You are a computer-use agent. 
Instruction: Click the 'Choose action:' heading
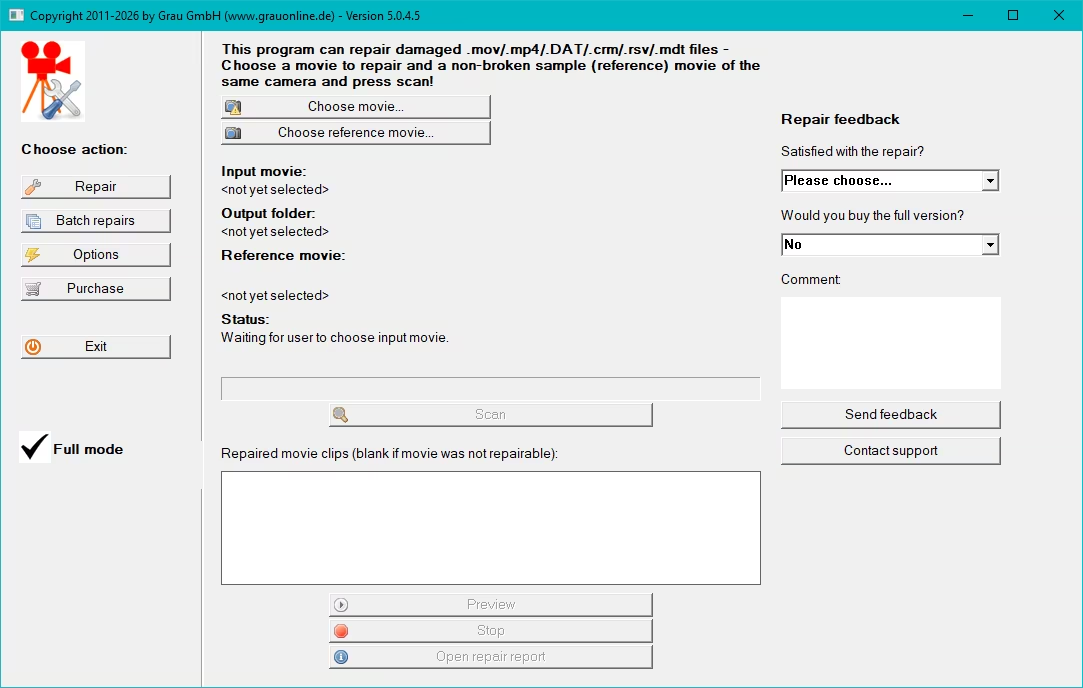(74, 149)
